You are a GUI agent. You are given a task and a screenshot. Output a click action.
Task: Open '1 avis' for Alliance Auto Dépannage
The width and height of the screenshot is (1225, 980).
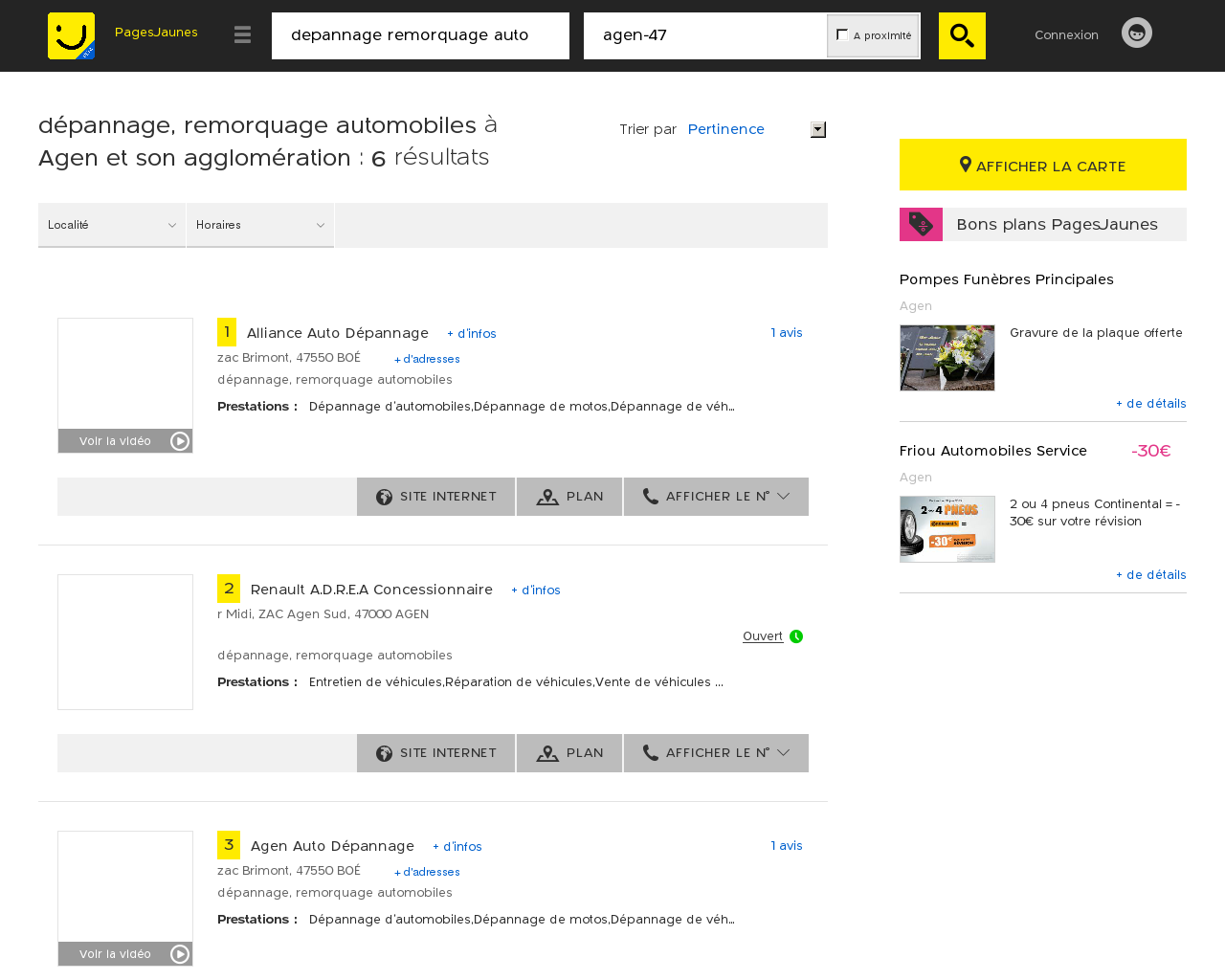(x=787, y=333)
